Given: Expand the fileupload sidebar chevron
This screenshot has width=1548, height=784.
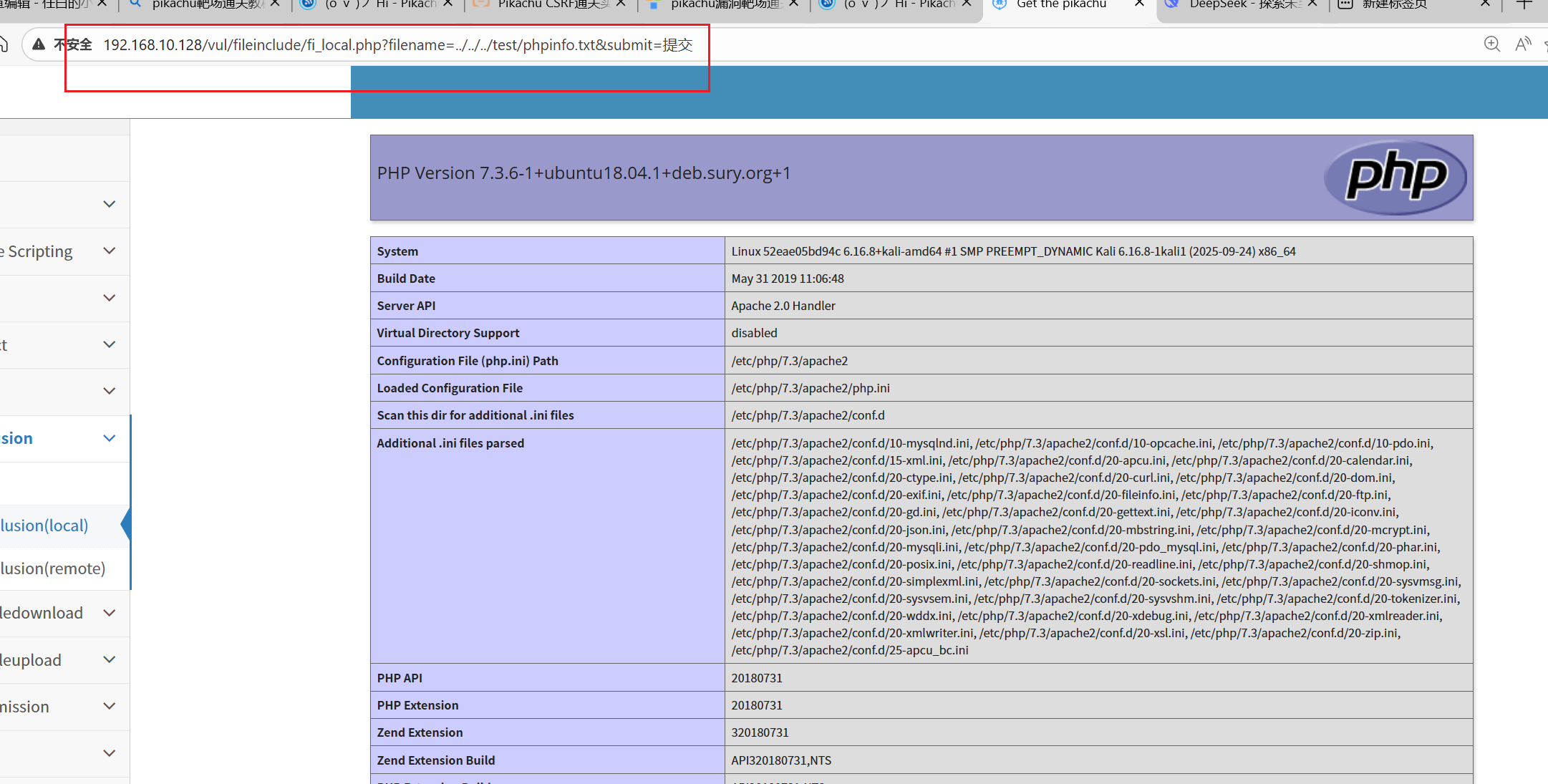Looking at the screenshot, I should pyautogui.click(x=109, y=659).
